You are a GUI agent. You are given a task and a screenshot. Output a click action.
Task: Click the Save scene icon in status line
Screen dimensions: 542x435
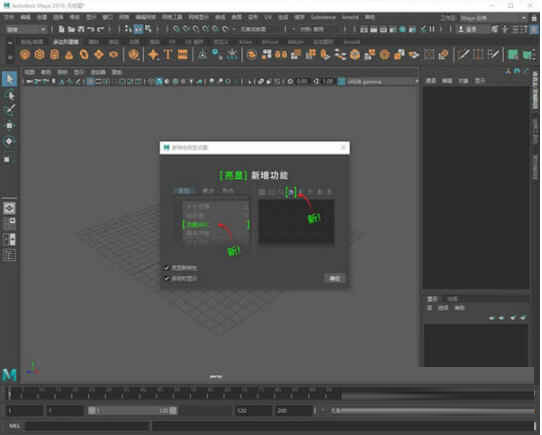[x=81, y=29]
